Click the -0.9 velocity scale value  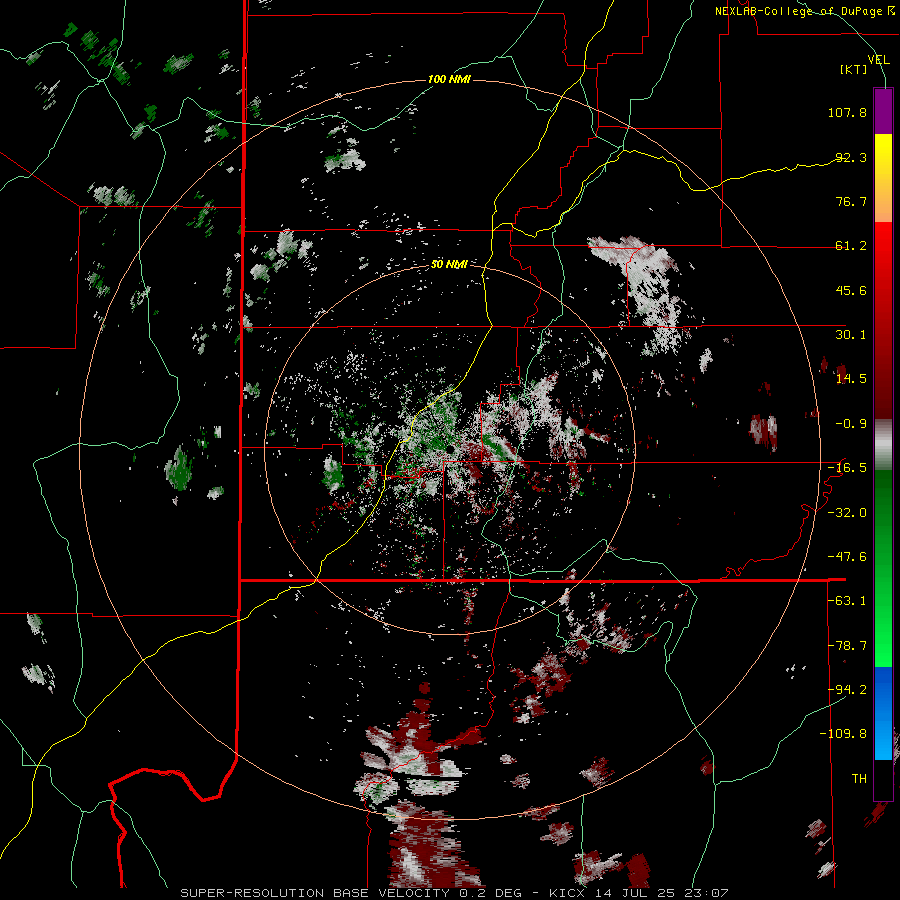851,424
